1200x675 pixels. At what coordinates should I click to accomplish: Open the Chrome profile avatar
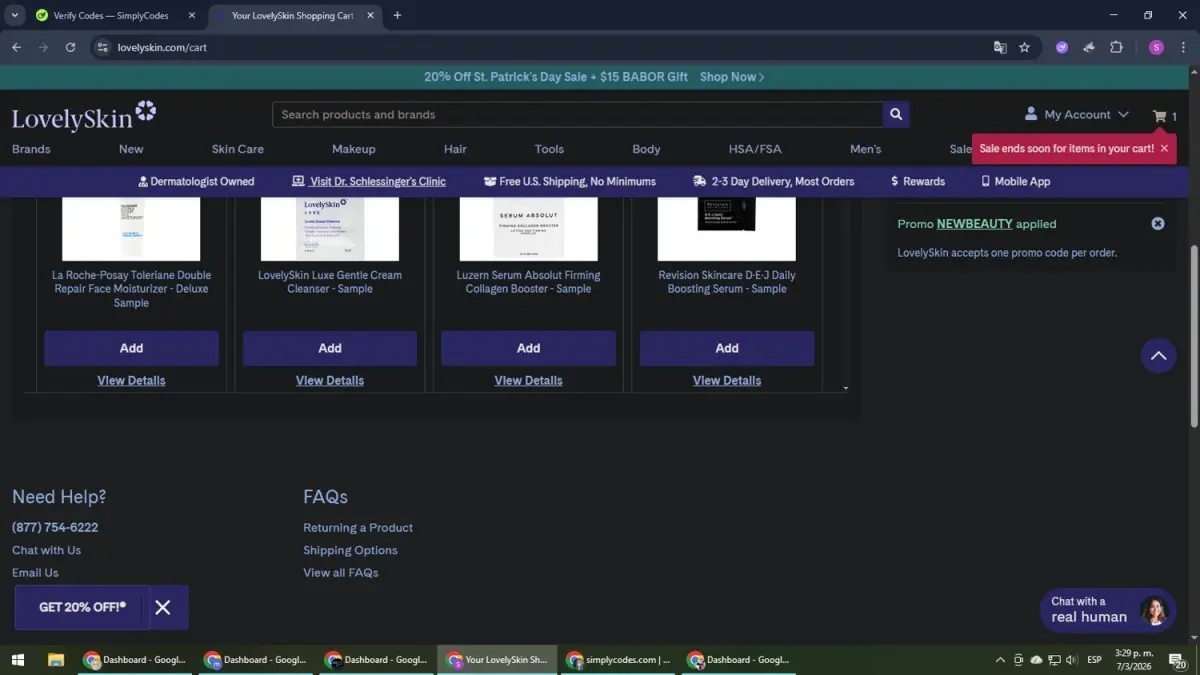click(x=1156, y=47)
